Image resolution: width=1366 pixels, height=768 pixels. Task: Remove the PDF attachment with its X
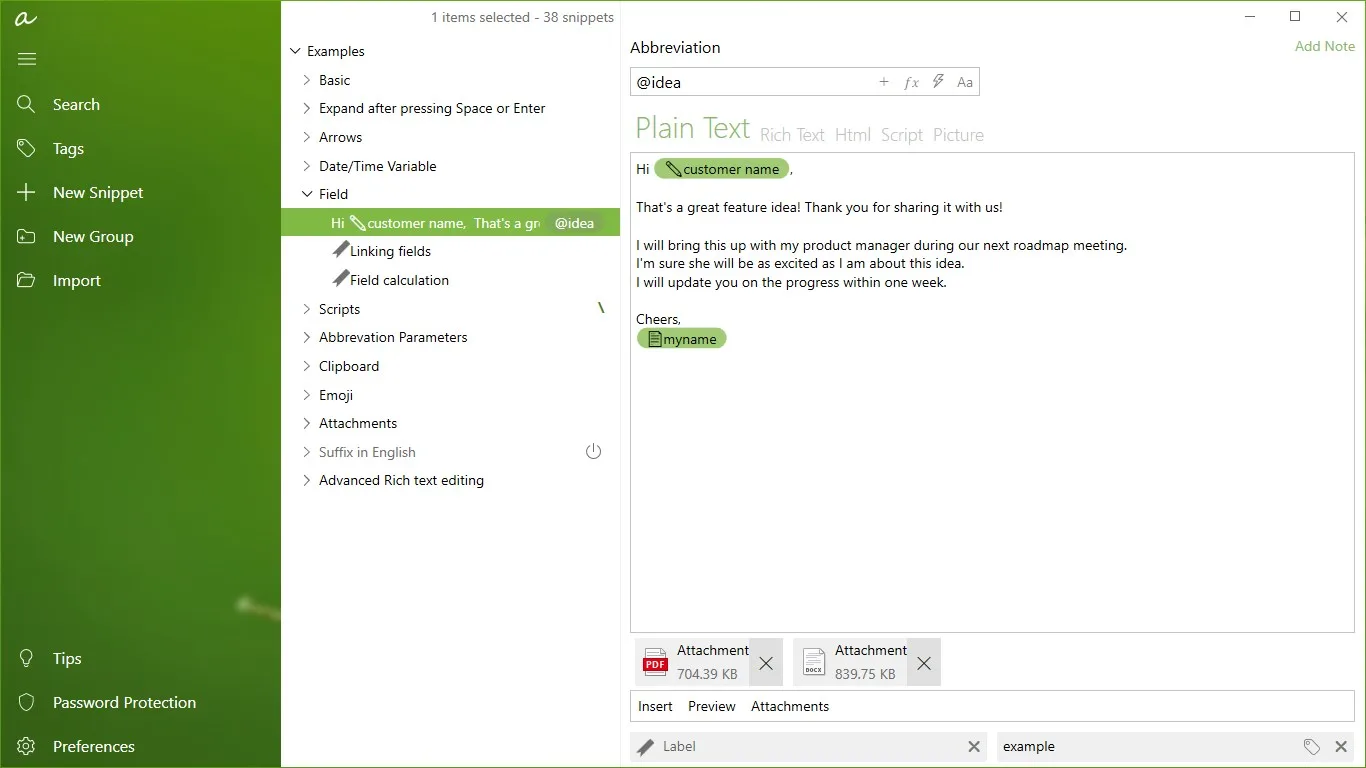tap(766, 663)
